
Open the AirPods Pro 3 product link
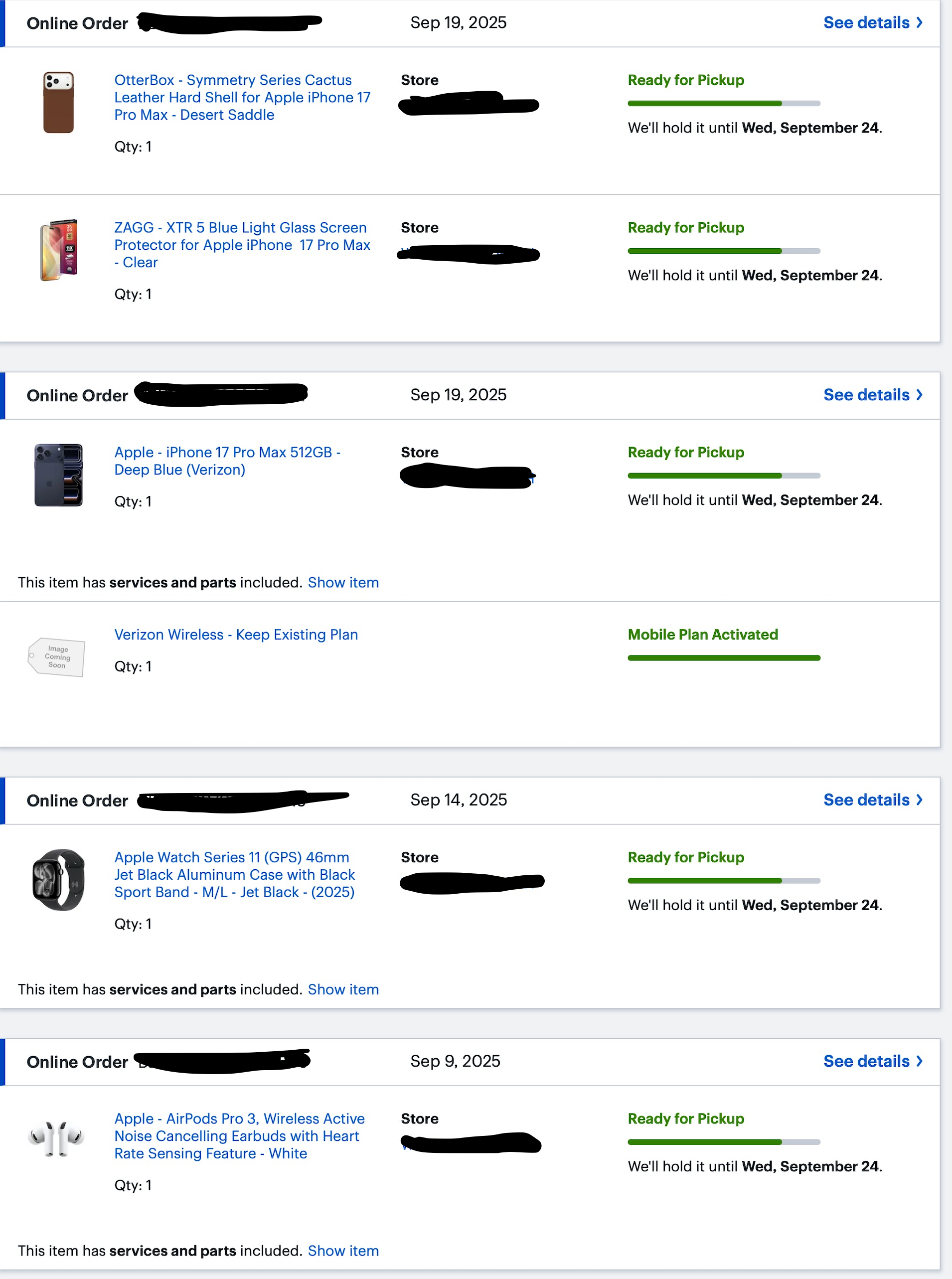pyautogui.click(x=239, y=1135)
